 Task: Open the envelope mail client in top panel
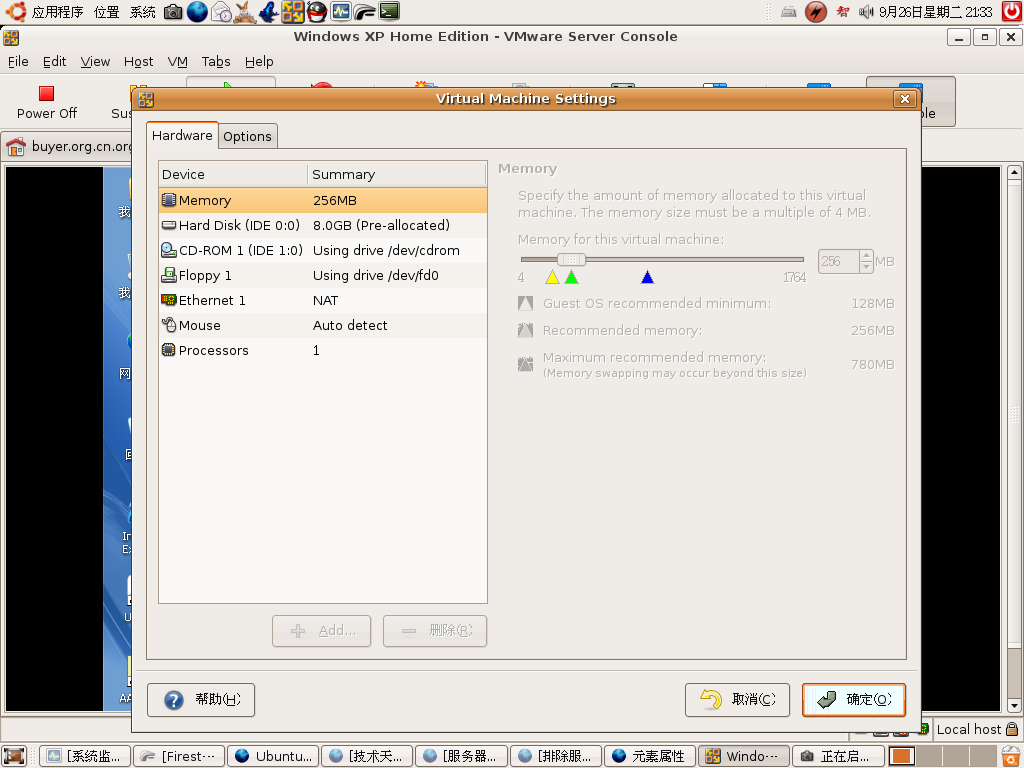(x=221, y=11)
